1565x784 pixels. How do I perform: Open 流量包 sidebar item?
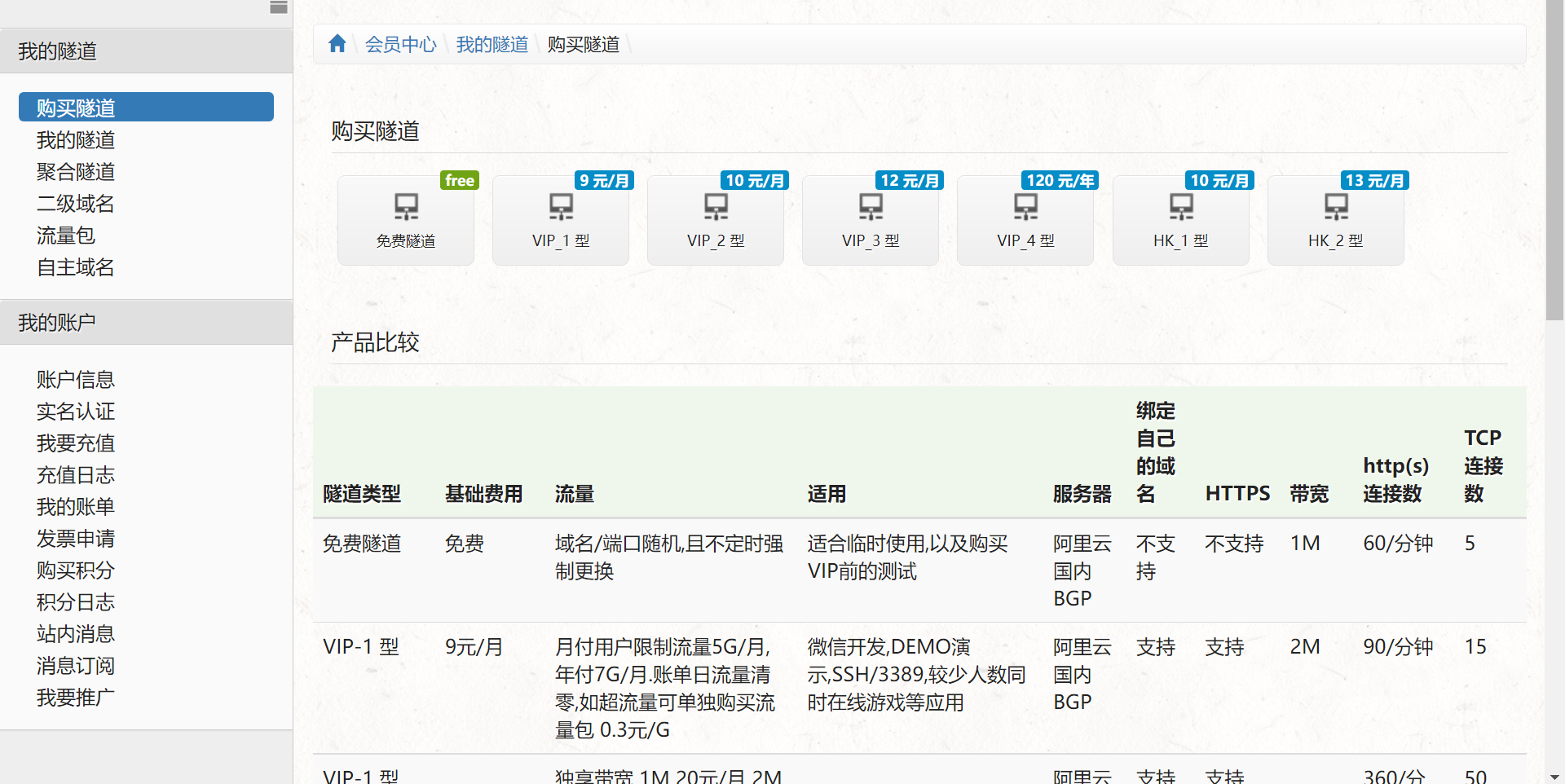66,236
